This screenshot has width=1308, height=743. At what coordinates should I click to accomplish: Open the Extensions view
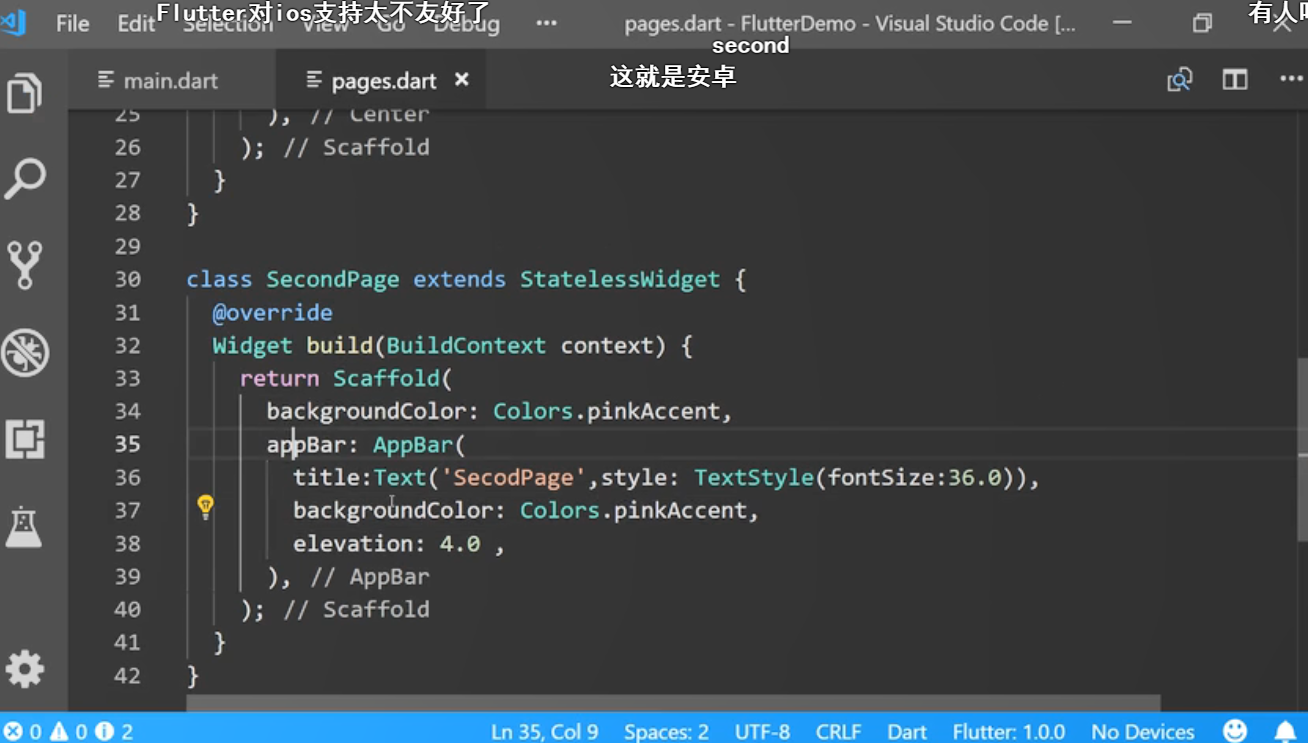click(x=25, y=439)
